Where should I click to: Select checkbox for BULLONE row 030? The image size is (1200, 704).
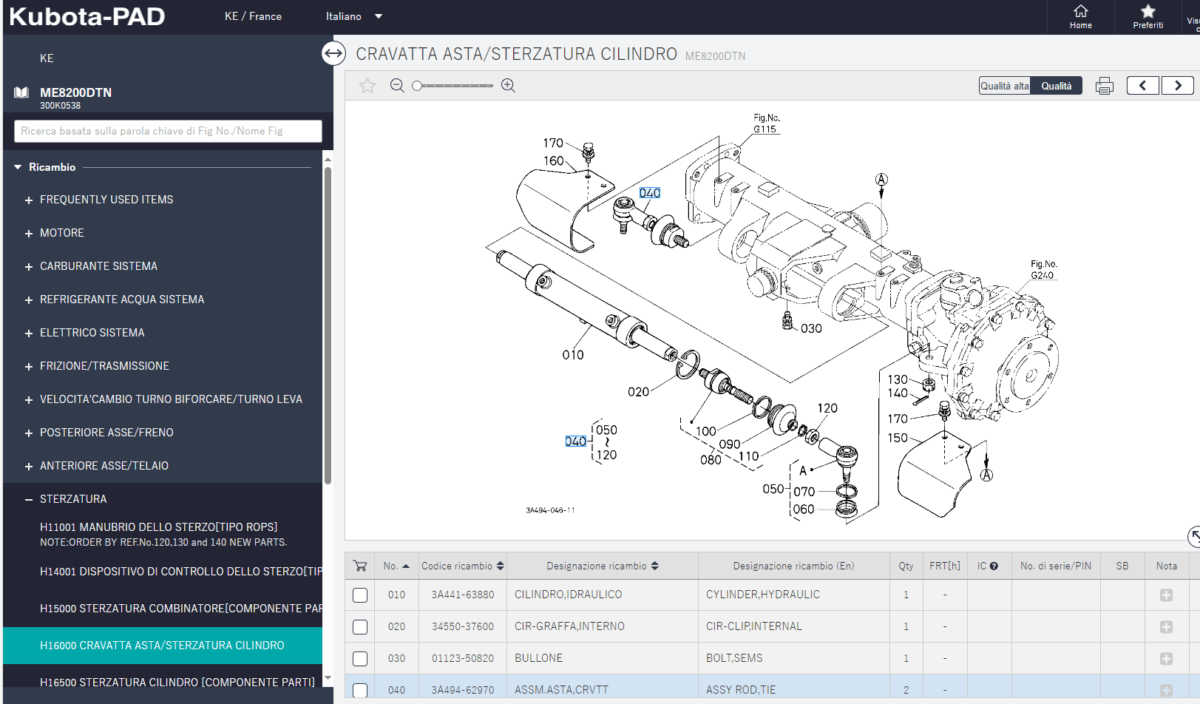click(360, 659)
